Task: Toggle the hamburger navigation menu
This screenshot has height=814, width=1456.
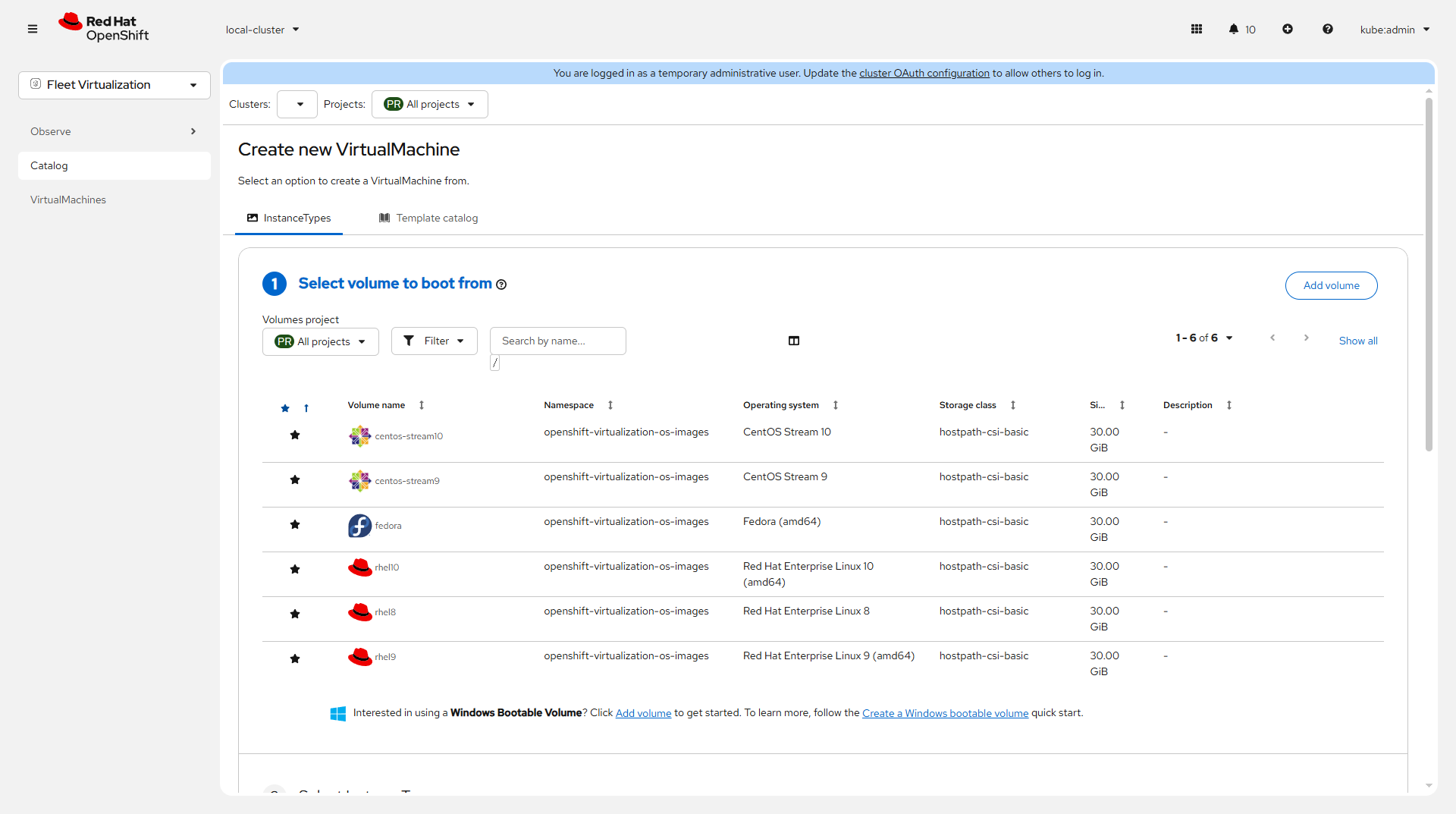Action: [33, 30]
